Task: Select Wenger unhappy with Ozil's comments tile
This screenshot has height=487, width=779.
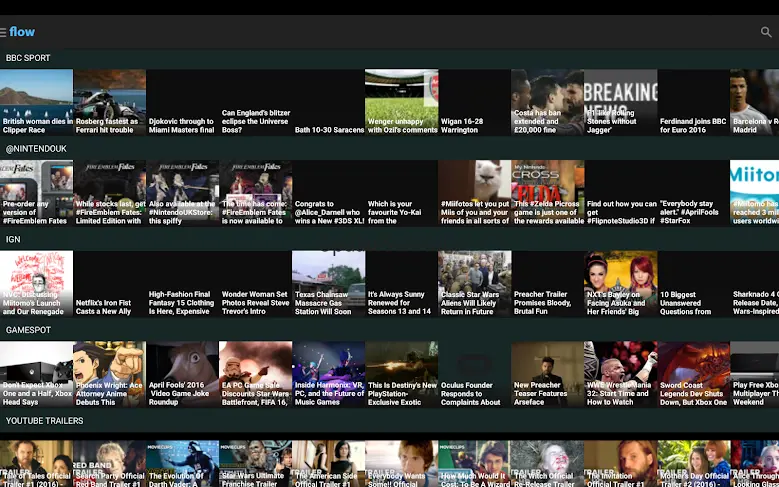Action: (x=401, y=102)
